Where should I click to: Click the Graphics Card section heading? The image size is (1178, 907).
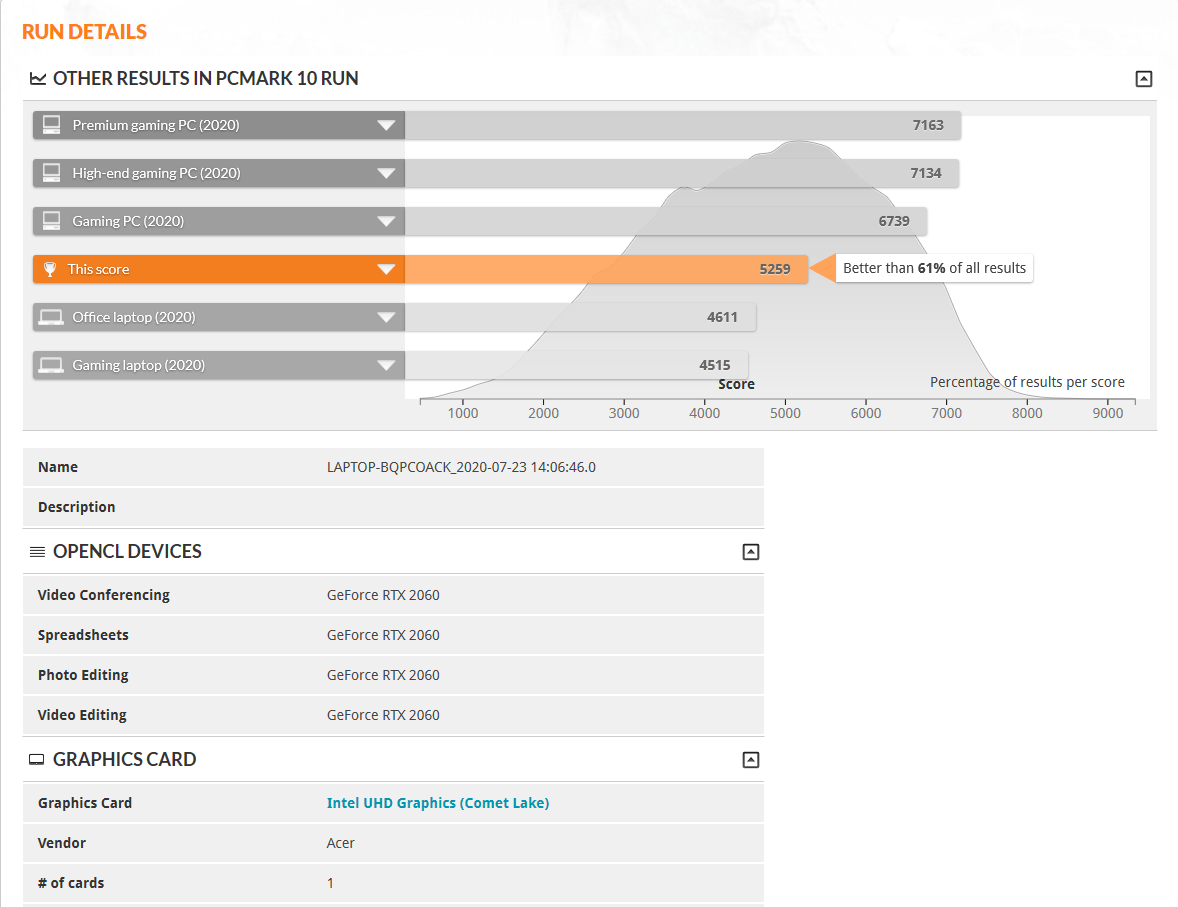pos(124,760)
